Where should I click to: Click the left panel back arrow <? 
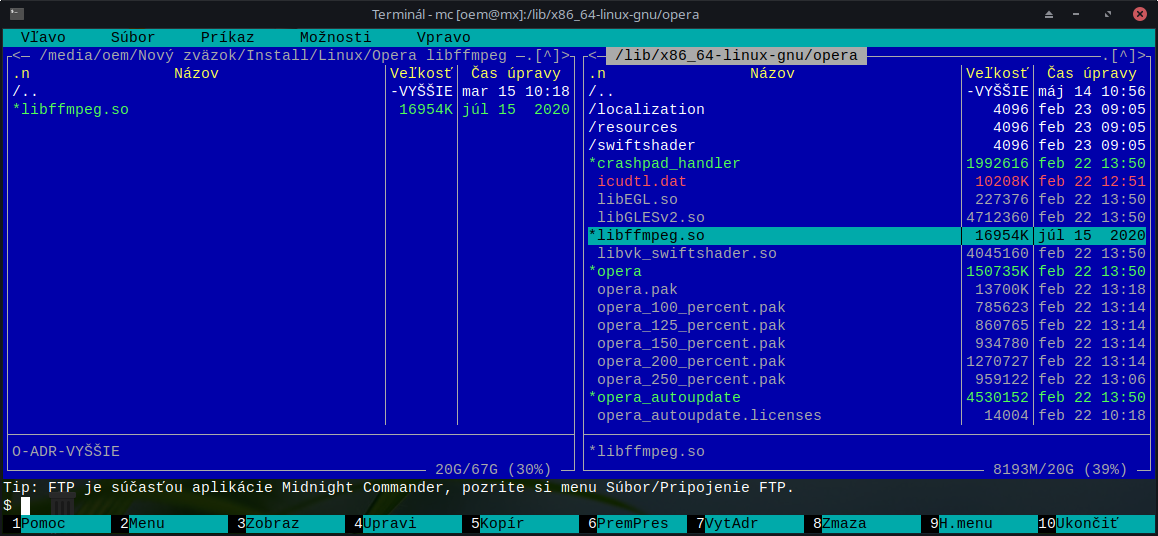pyautogui.click(x=16, y=55)
